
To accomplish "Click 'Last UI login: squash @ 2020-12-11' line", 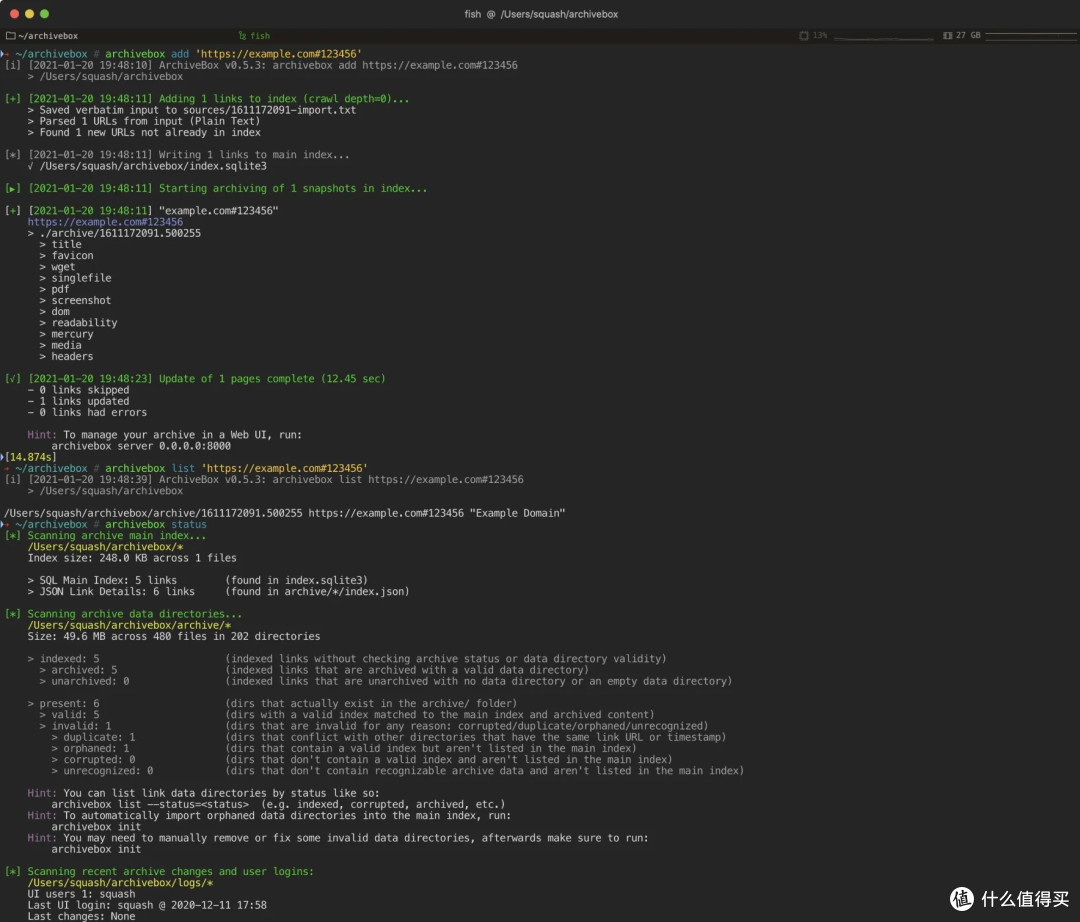I will 147,905.
